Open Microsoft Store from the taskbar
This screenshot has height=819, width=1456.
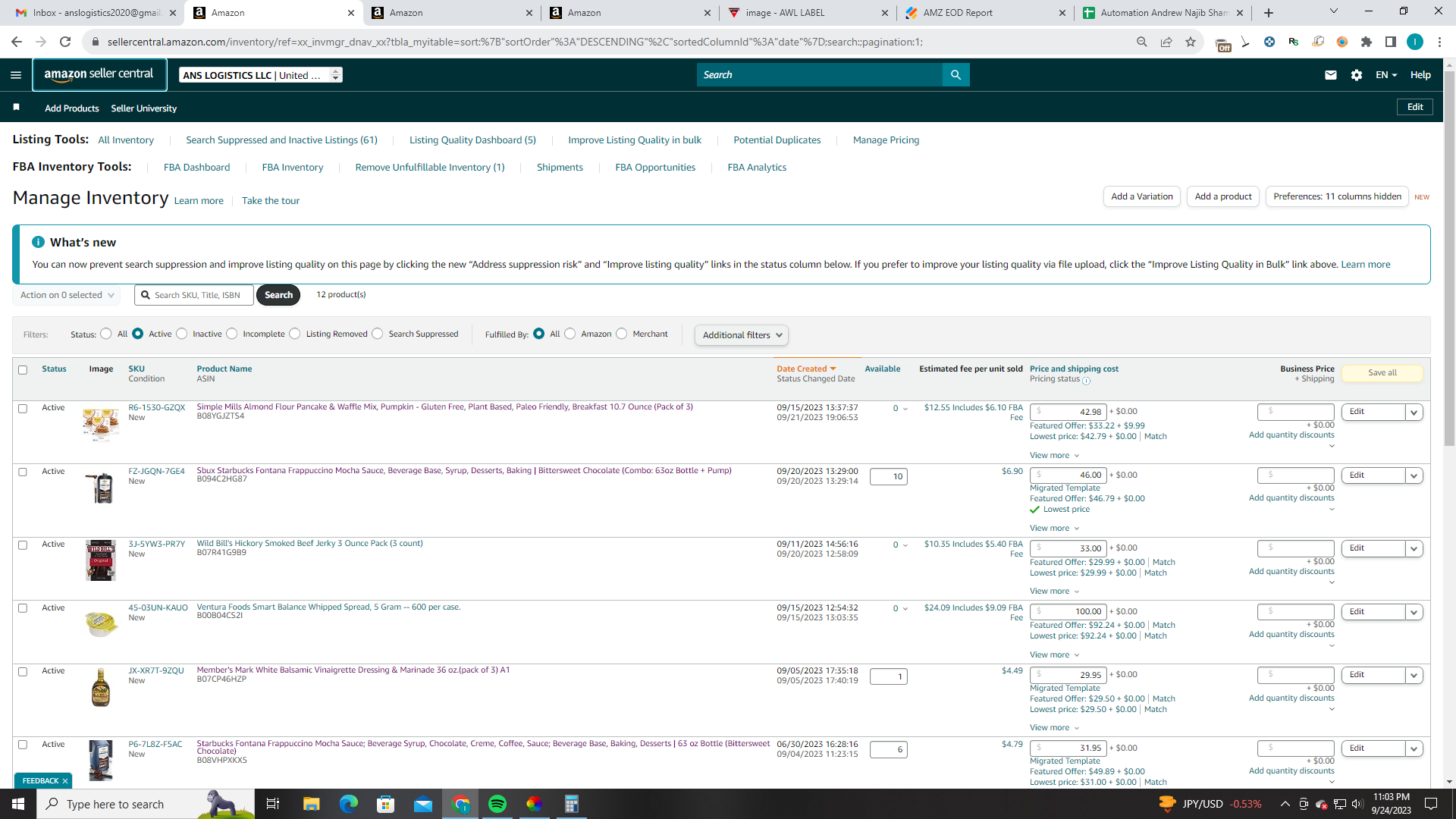[386, 804]
